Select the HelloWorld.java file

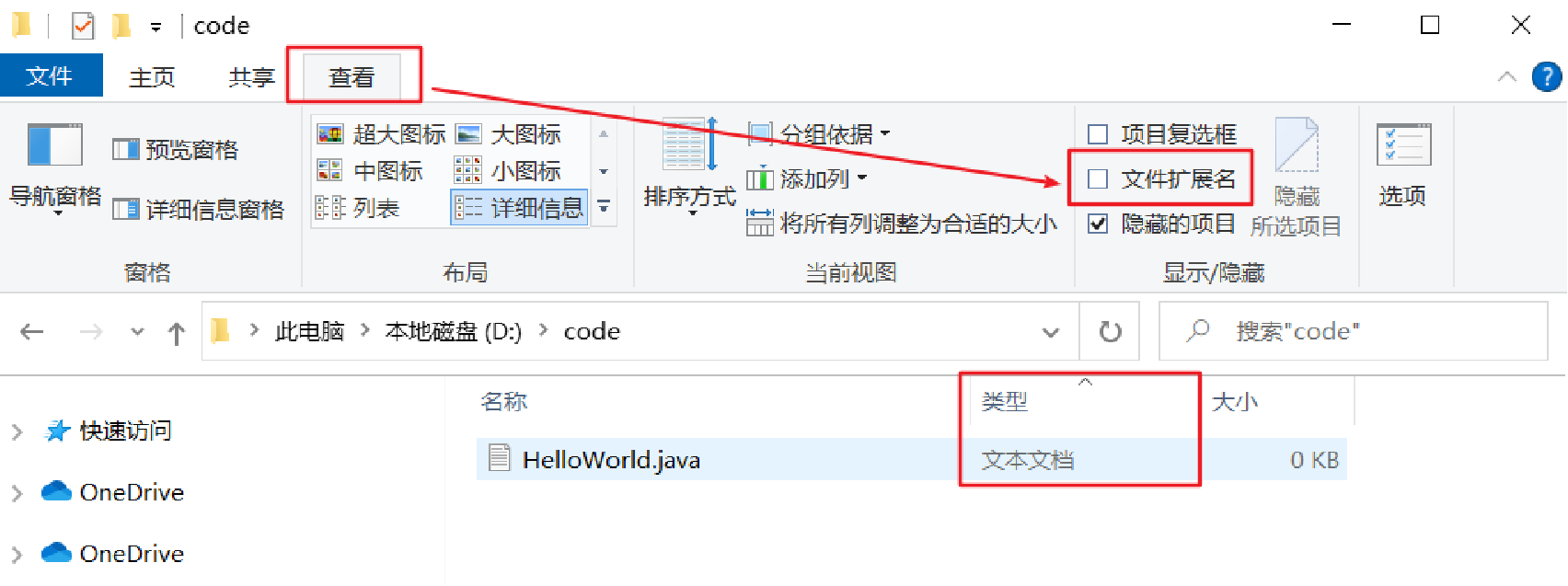tap(611, 460)
